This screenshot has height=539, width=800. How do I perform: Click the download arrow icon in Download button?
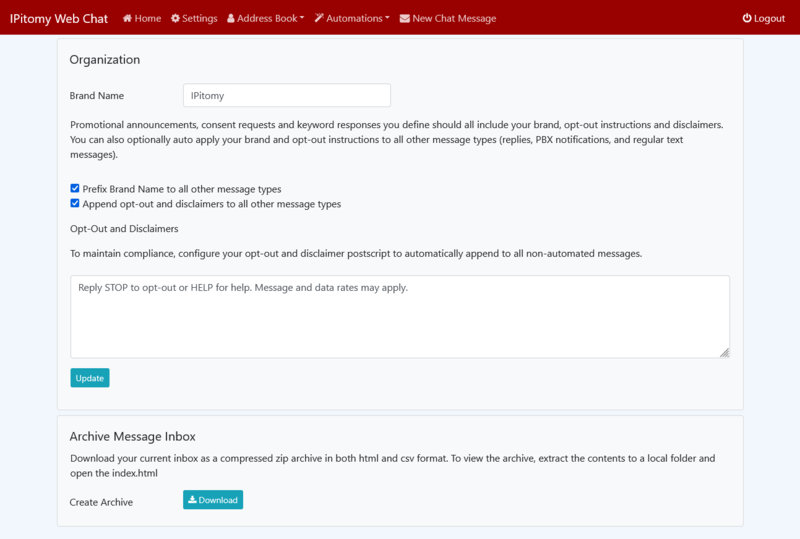coord(192,500)
